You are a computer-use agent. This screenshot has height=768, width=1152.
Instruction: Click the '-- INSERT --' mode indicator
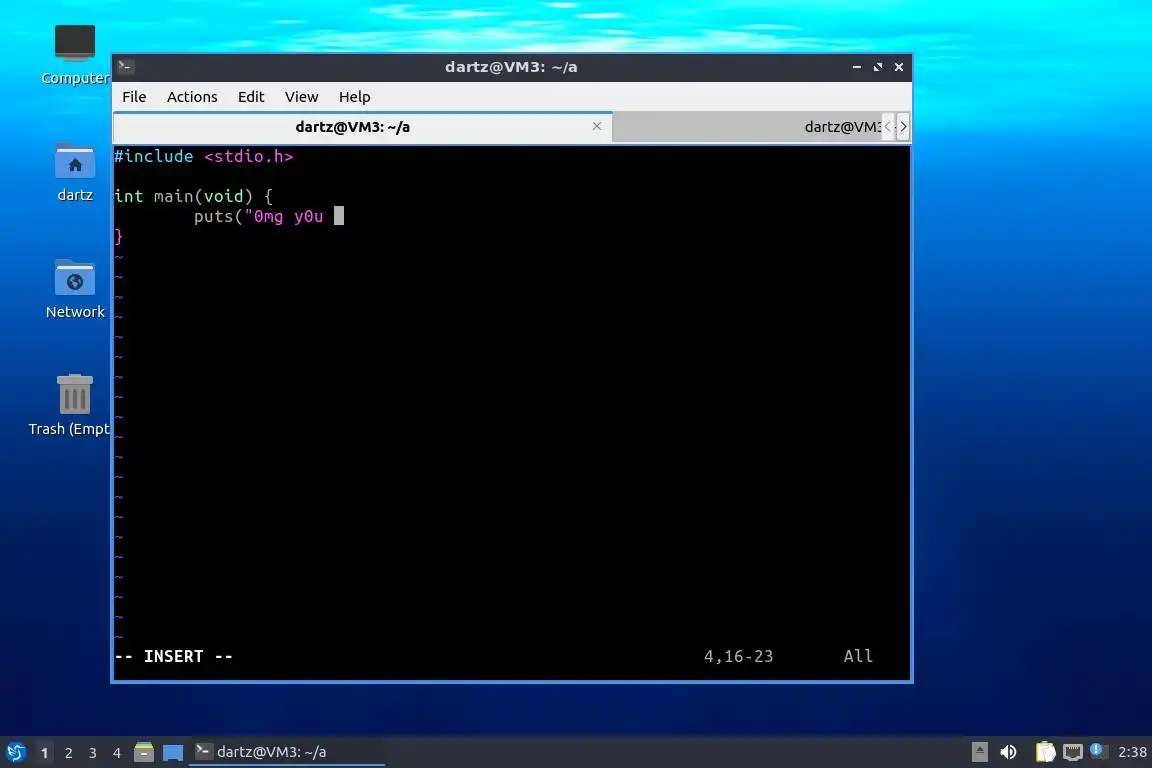click(x=174, y=656)
